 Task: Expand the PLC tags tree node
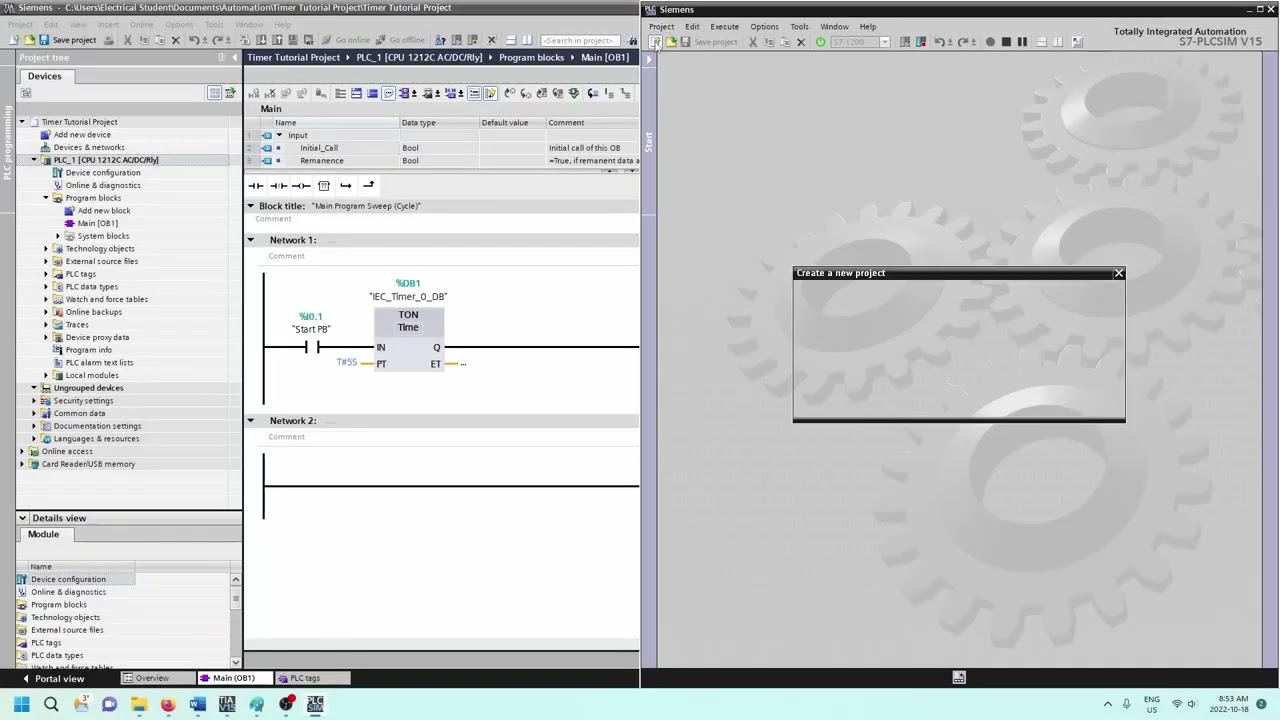click(x=45, y=274)
